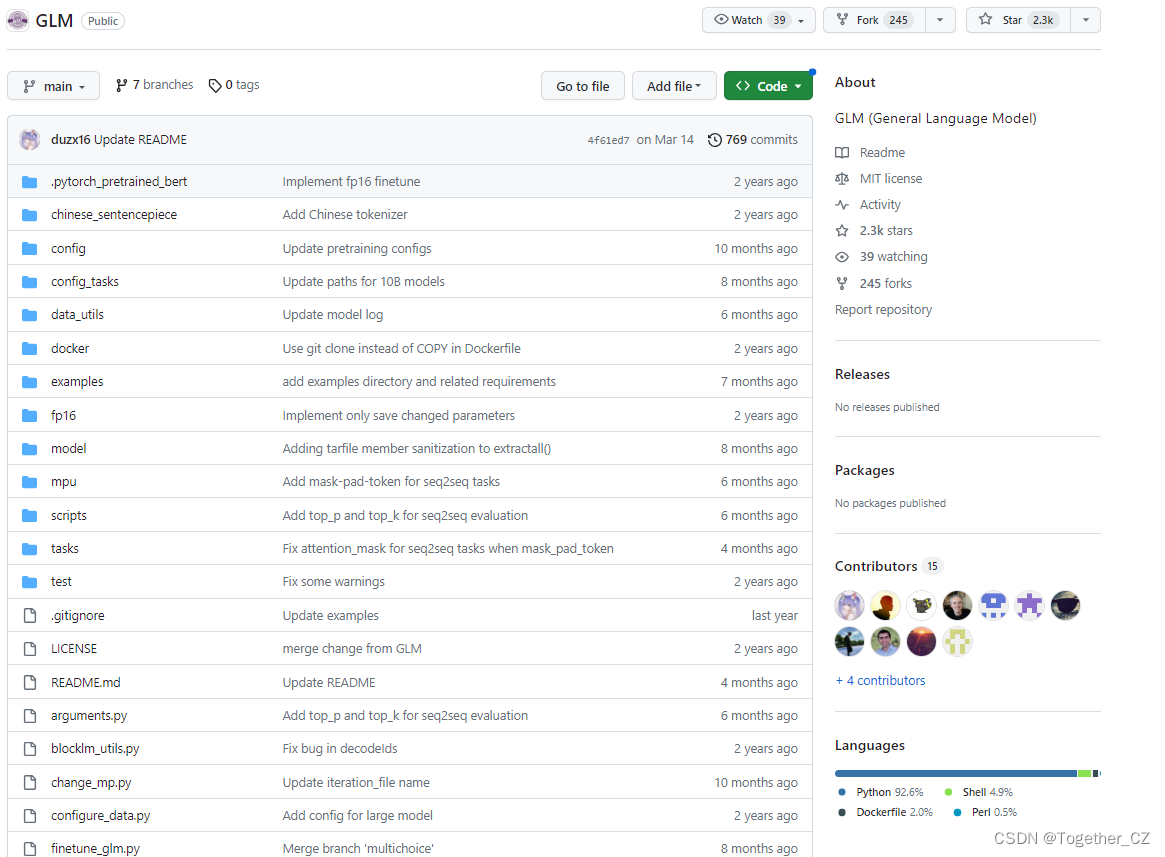This screenshot has width=1165, height=857.
Task: Open the Releases section heading
Action: click(862, 374)
